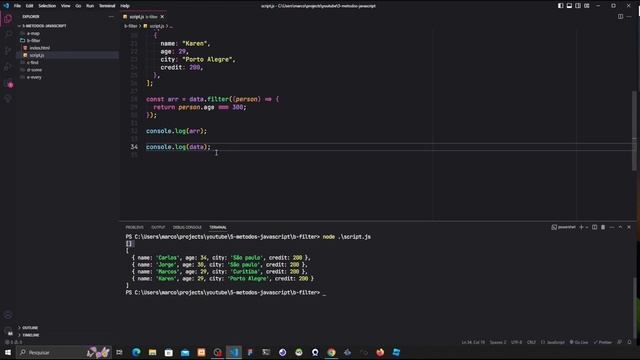
Task: Maximize the terminal panel with caret icon
Action: point(620,227)
